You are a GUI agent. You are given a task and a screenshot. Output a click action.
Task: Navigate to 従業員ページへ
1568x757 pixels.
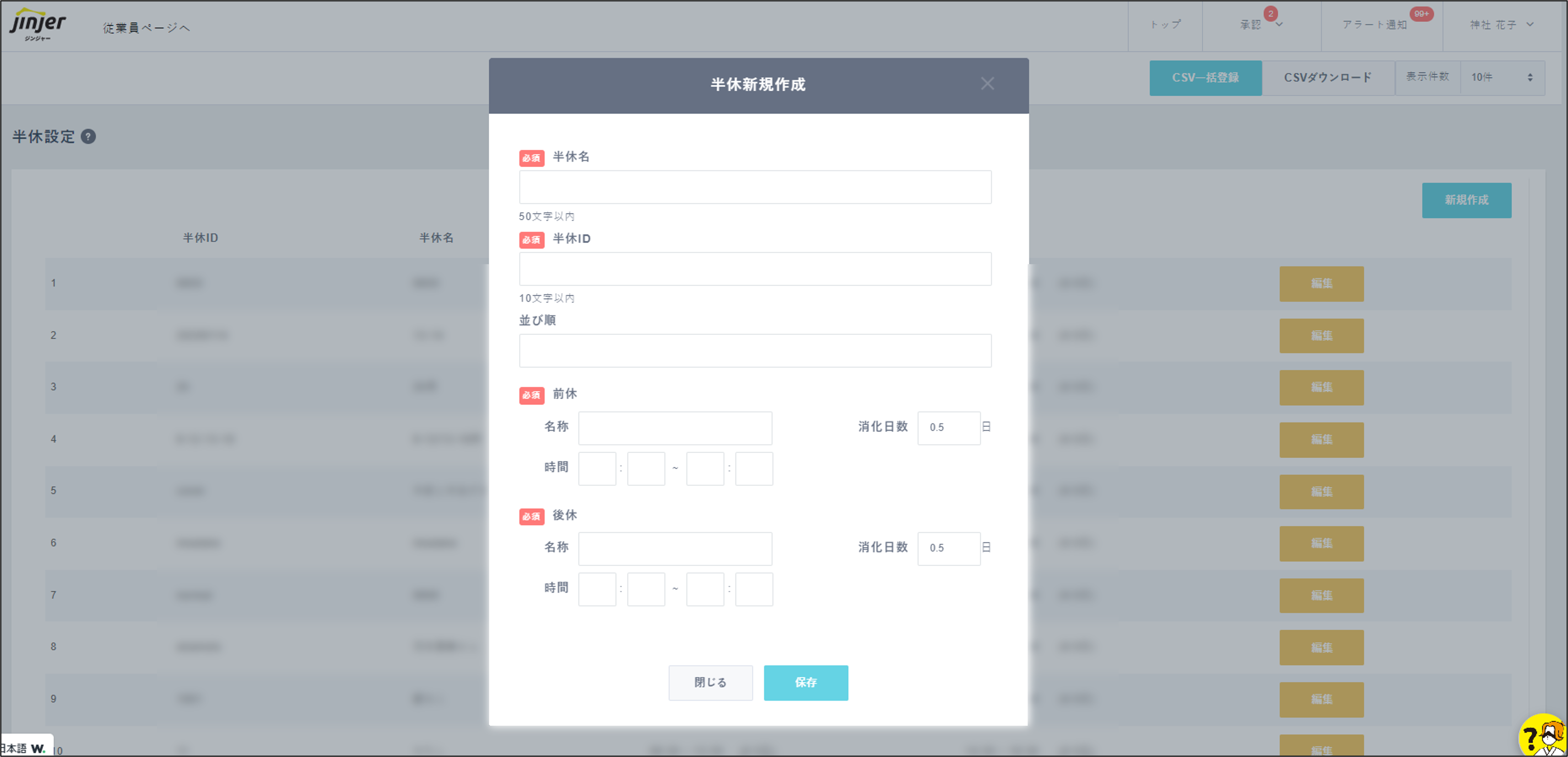(x=145, y=27)
